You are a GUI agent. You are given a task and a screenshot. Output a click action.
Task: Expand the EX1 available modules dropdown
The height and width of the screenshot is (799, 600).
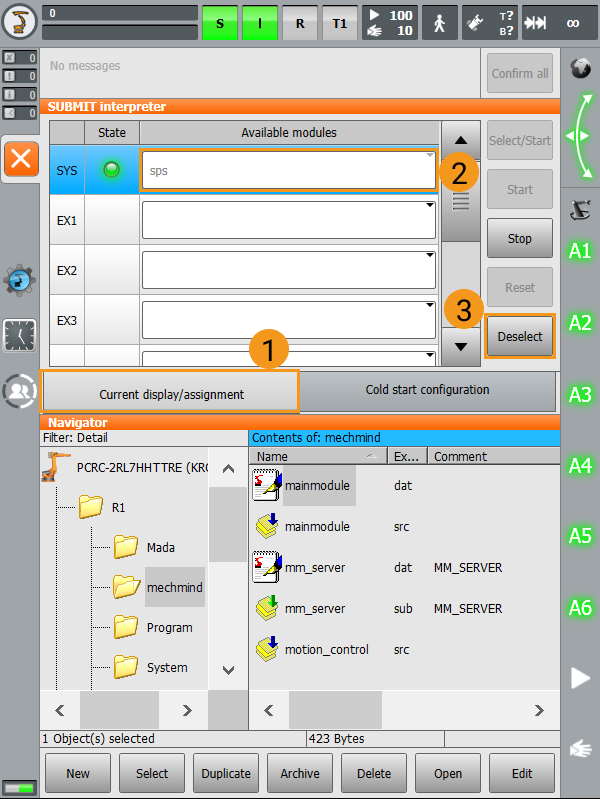click(x=288, y=219)
